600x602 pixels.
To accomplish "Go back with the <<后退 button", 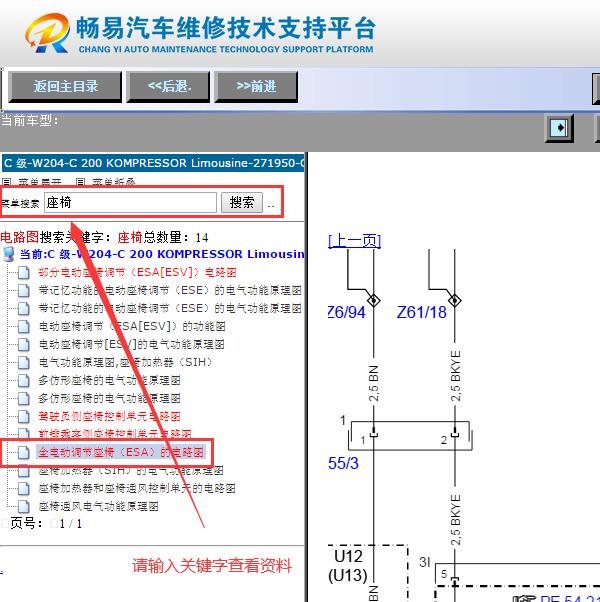I will [168, 87].
